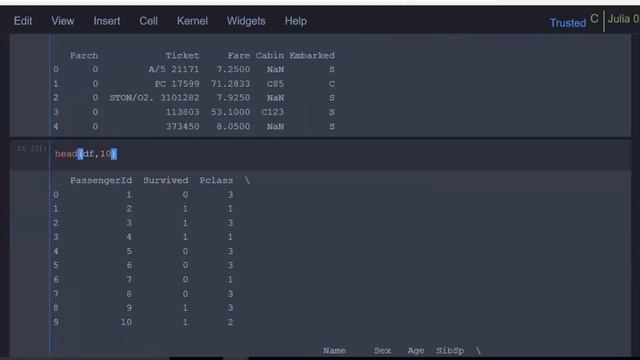Click the Pclass column header
The image size is (640, 360).
(x=216, y=180)
